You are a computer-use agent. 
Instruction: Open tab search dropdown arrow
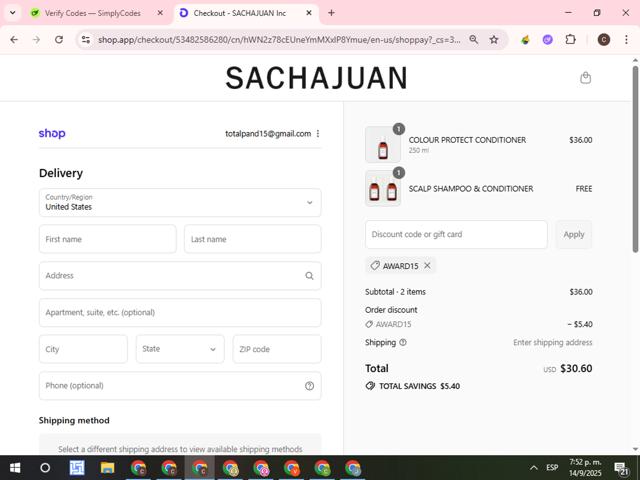click(x=13, y=13)
